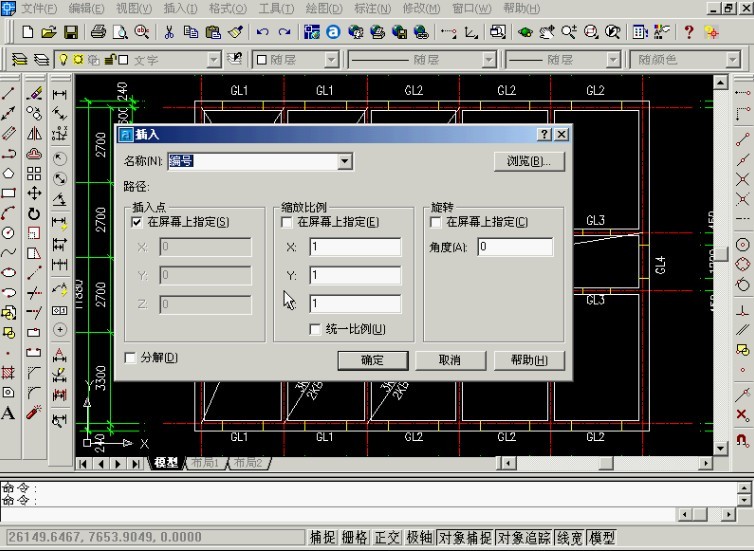The height and width of the screenshot is (551, 754).
Task: Select the Linear Dimension tool icon
Action: point(60,94)
